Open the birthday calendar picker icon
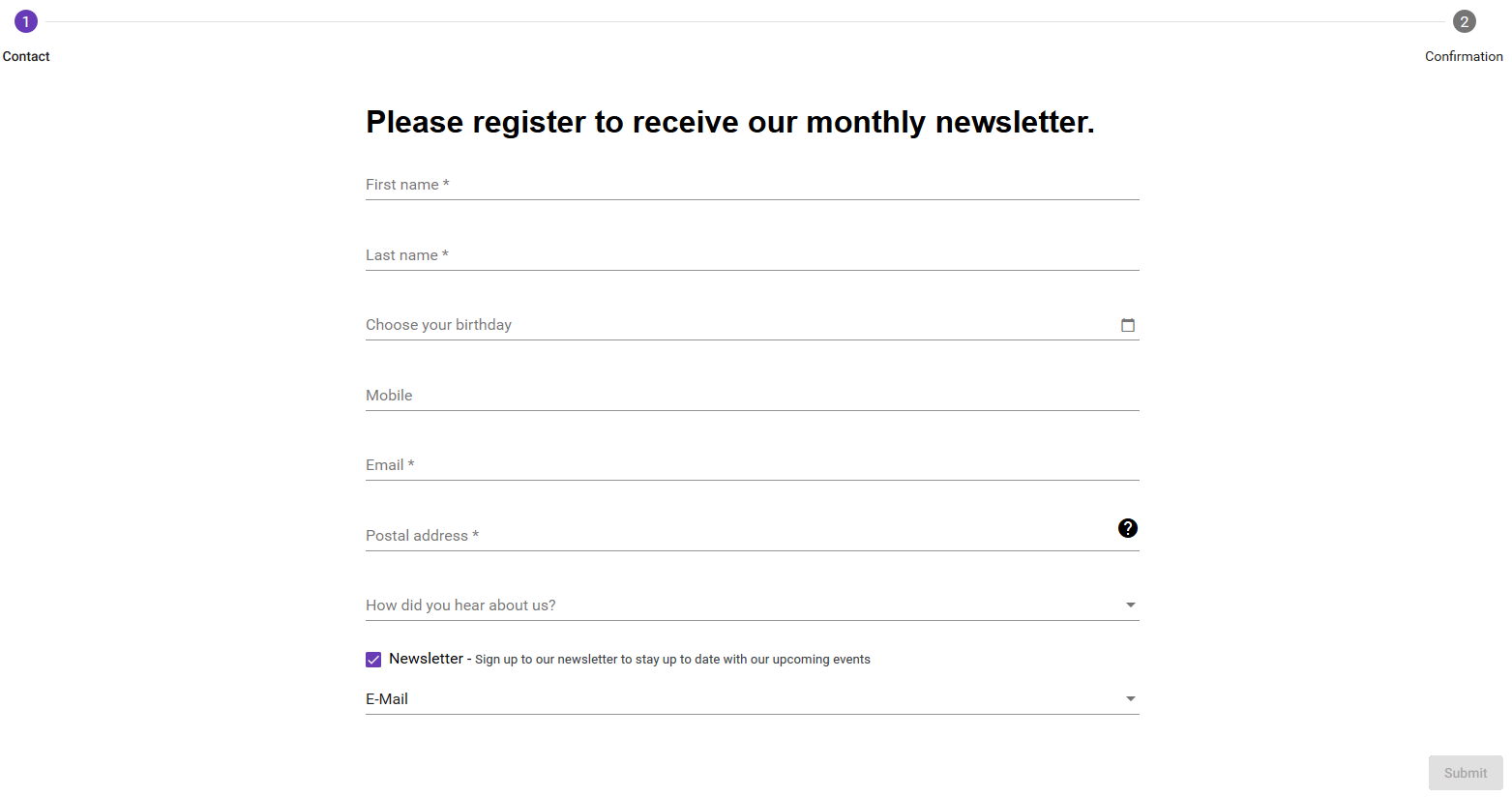This screenshot has width=1512, height=797. click(1127, 325)
